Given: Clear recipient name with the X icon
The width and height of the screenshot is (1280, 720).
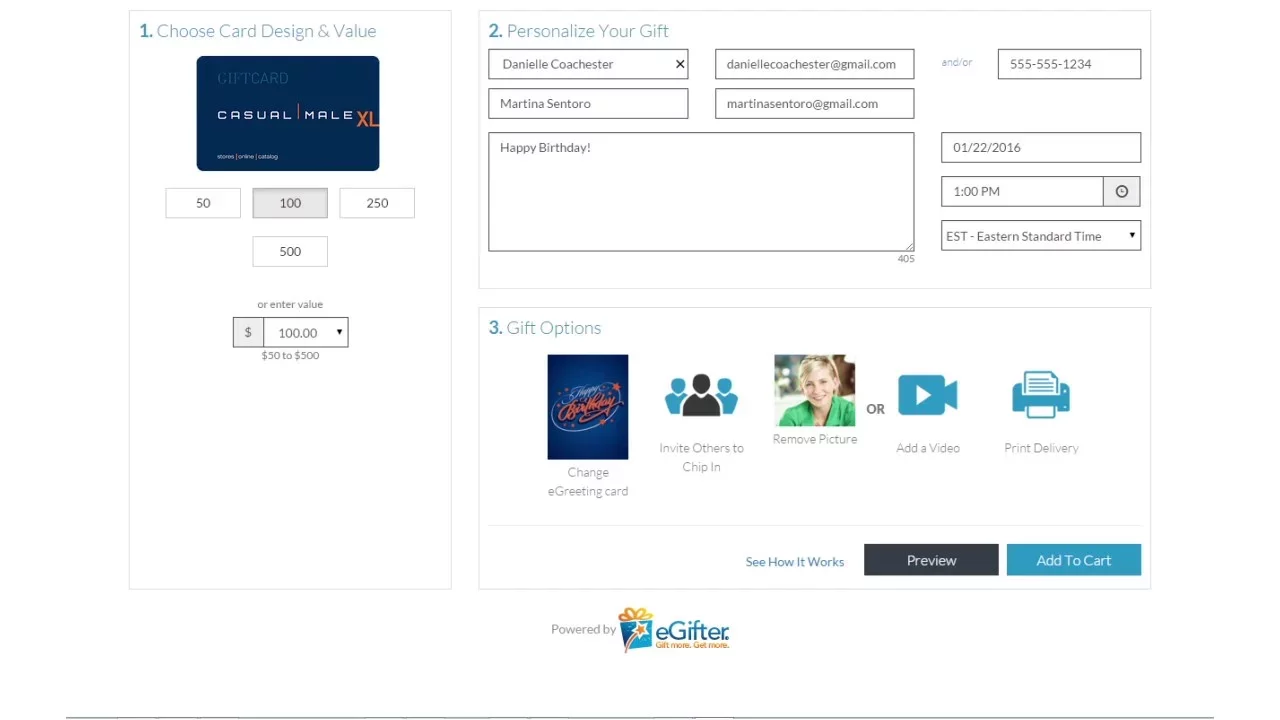Looking at the screenshot, I should [680, 64].
